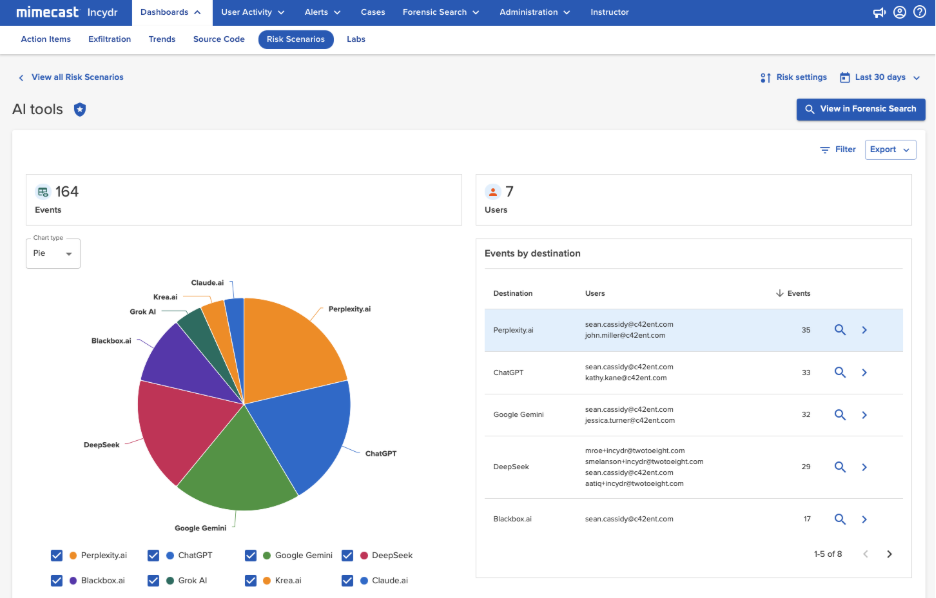Click the sort arrow on Events column
936x598 pixels.
(x=780, y=293)
